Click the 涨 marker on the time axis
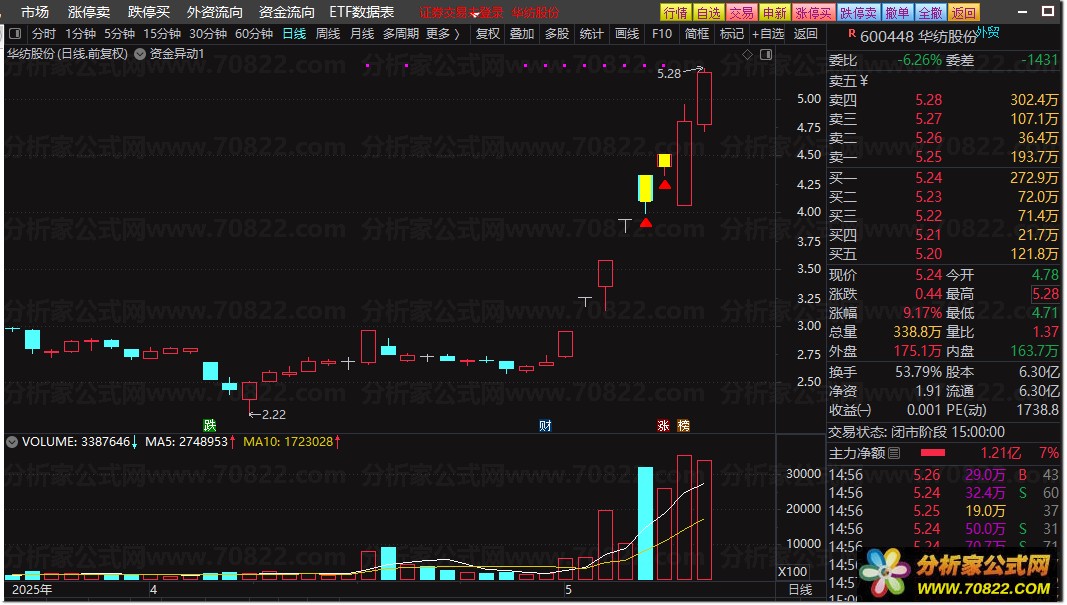The width and height of the screenshot is (1067, 605). pyautogui.click(x=663, y=425)
